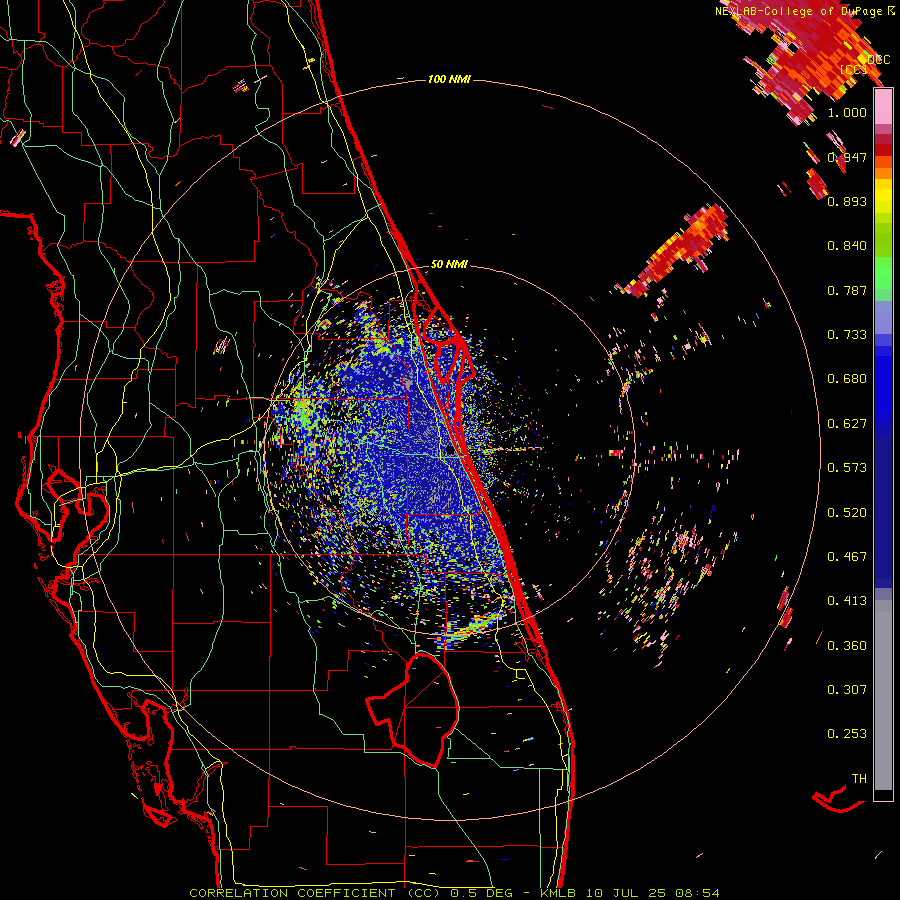Select the 0.467 scale value
Image resolution: width=900 pixels, height=900 pixels.
(847, 557)
